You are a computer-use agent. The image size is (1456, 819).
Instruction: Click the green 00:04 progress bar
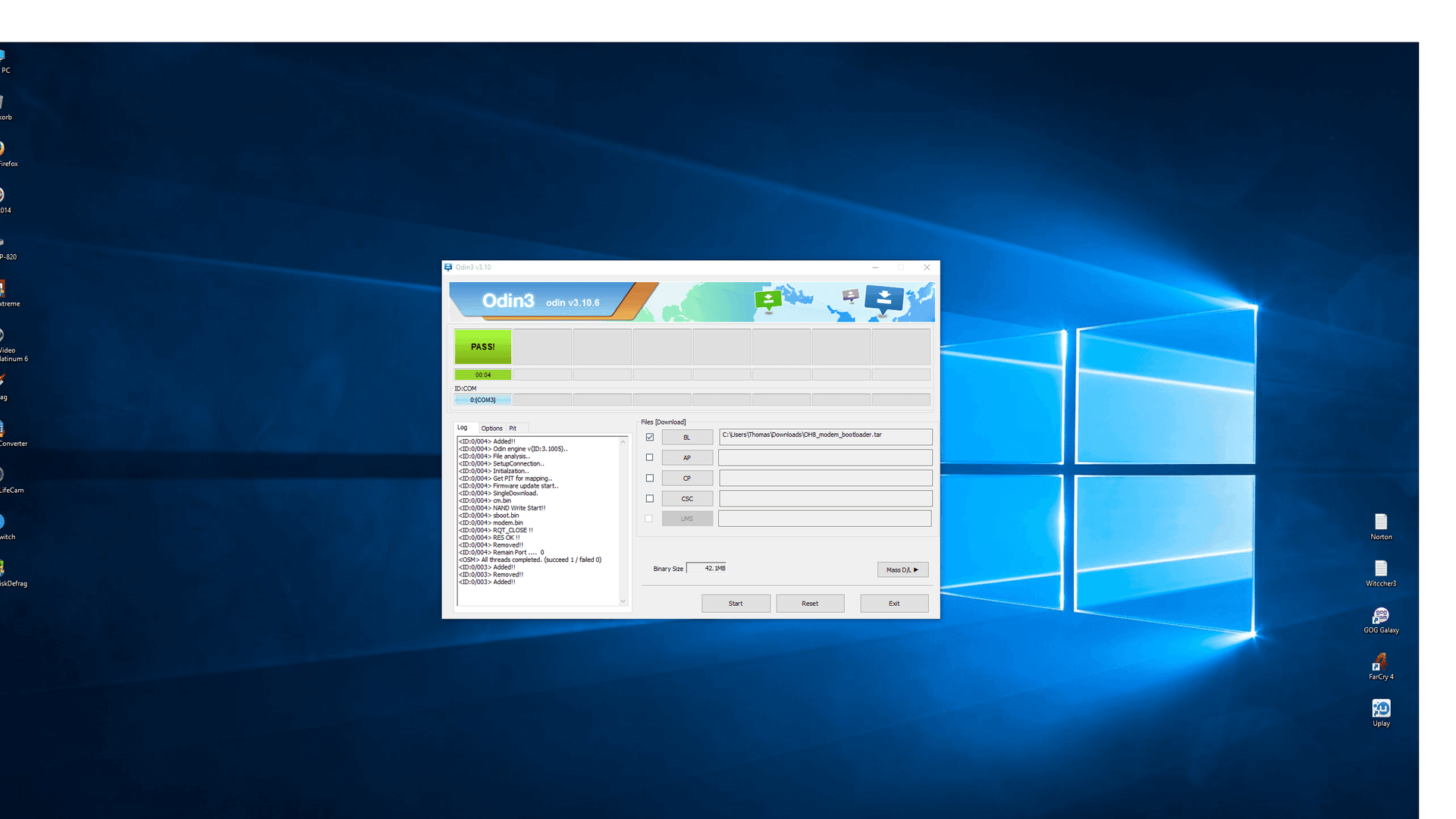tap(483, 375)
